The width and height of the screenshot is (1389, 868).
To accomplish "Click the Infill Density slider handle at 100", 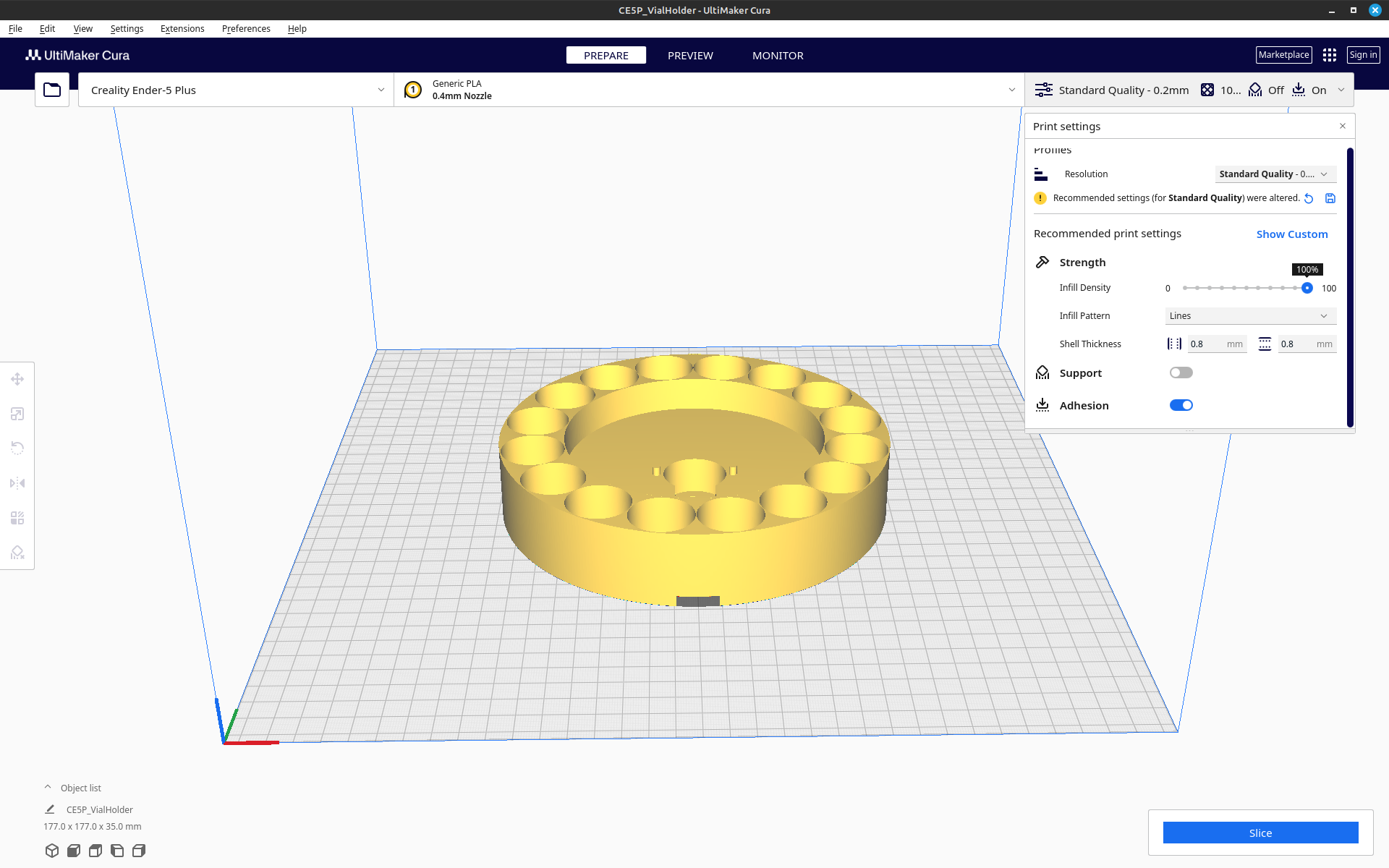I will coord(1307,288).
